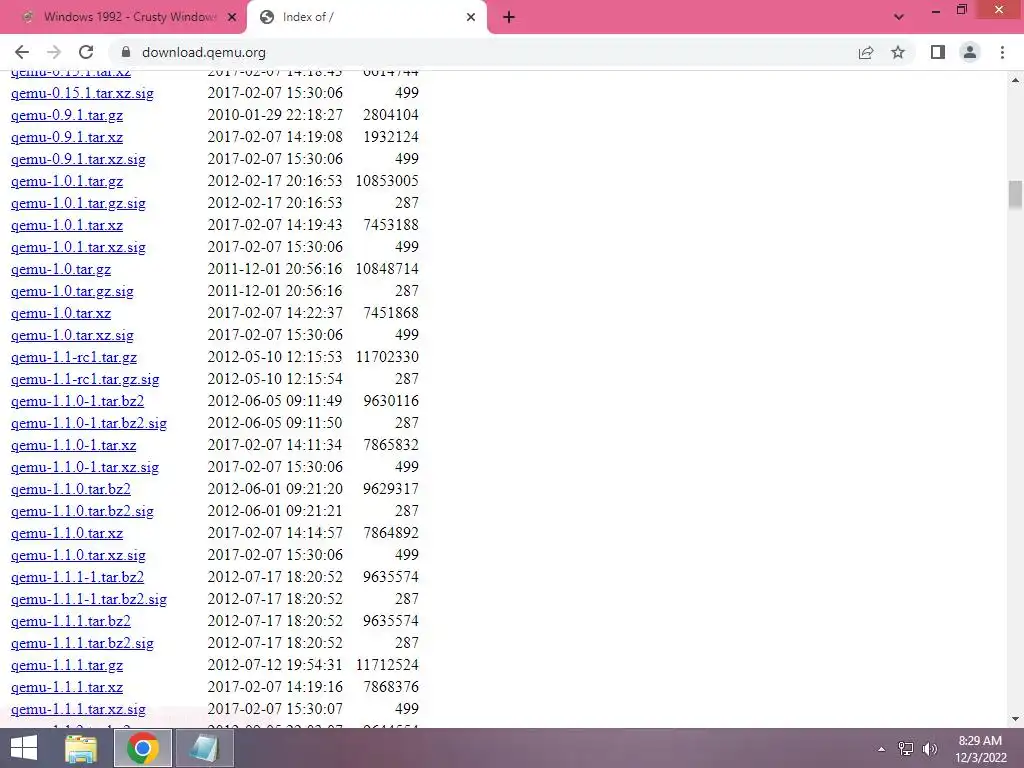
Task: Open the browser side panel
Action: pyautogui.click(x=938, y=52)
